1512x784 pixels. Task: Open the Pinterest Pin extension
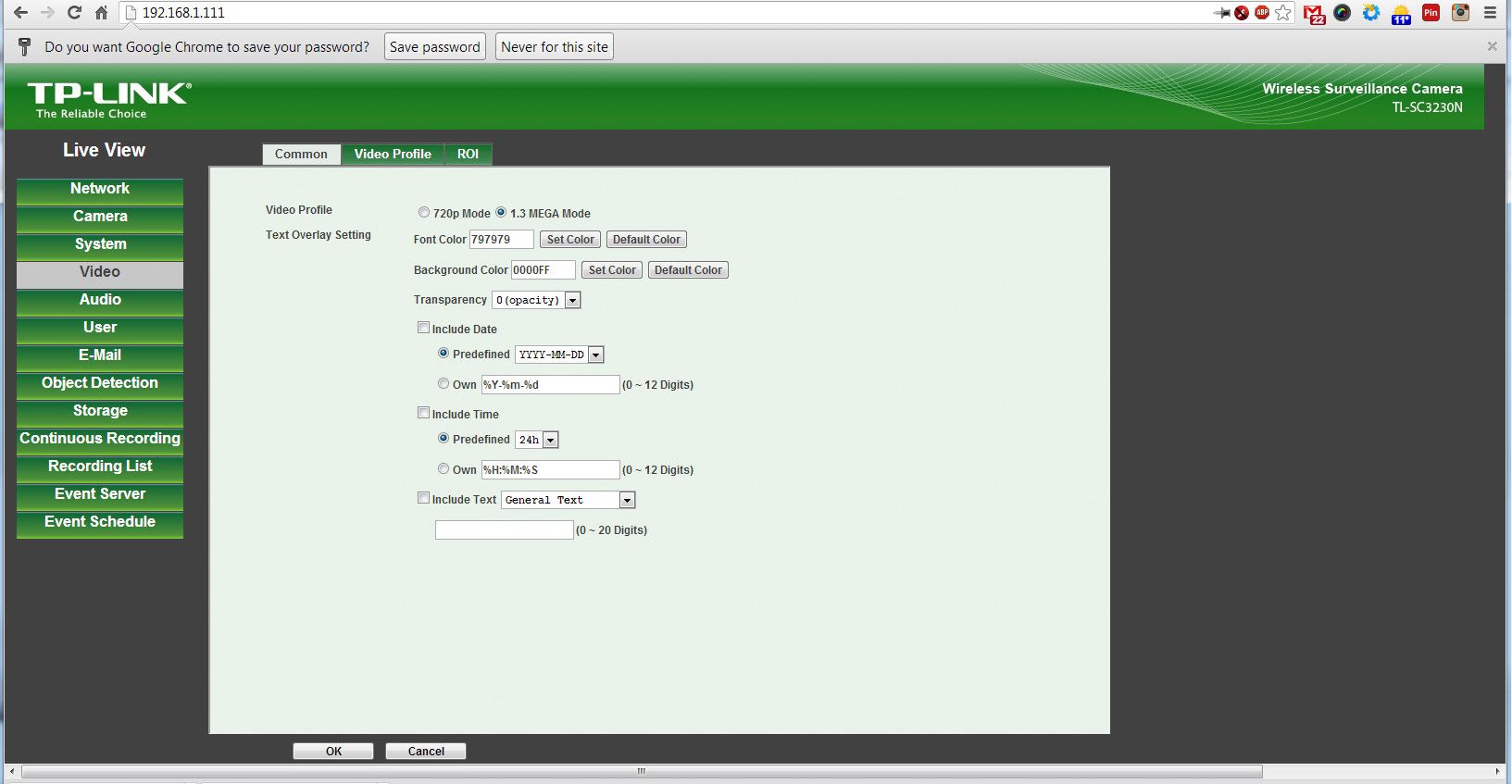tap(1431, 13)
